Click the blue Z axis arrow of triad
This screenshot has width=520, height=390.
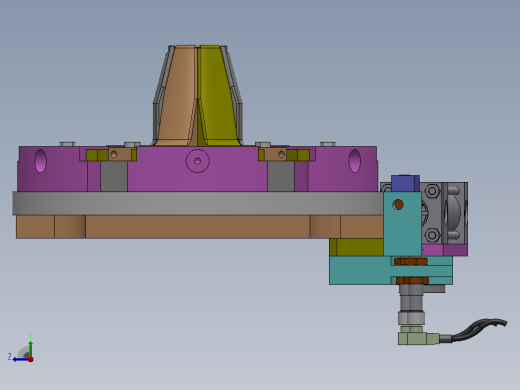(20, 359)
